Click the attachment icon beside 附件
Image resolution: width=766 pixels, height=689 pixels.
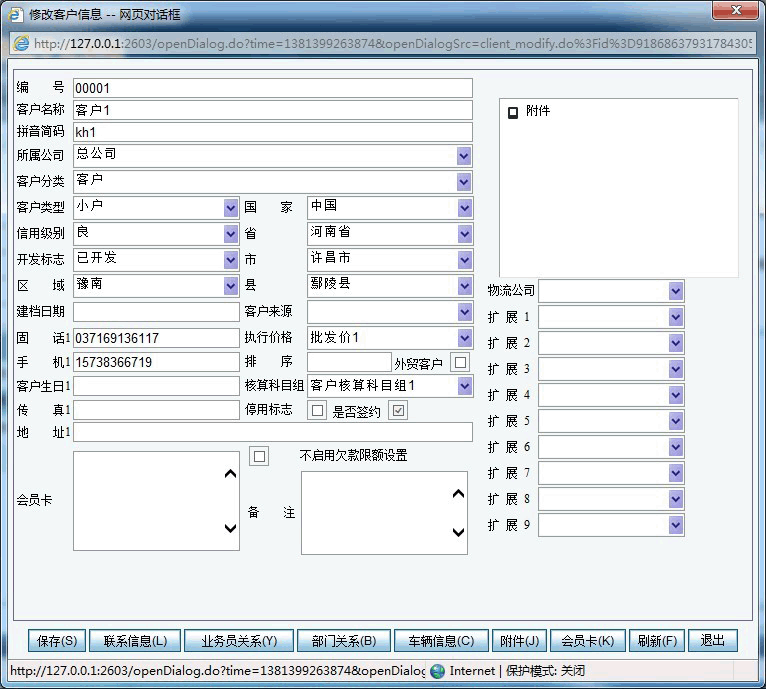point(513,112)
